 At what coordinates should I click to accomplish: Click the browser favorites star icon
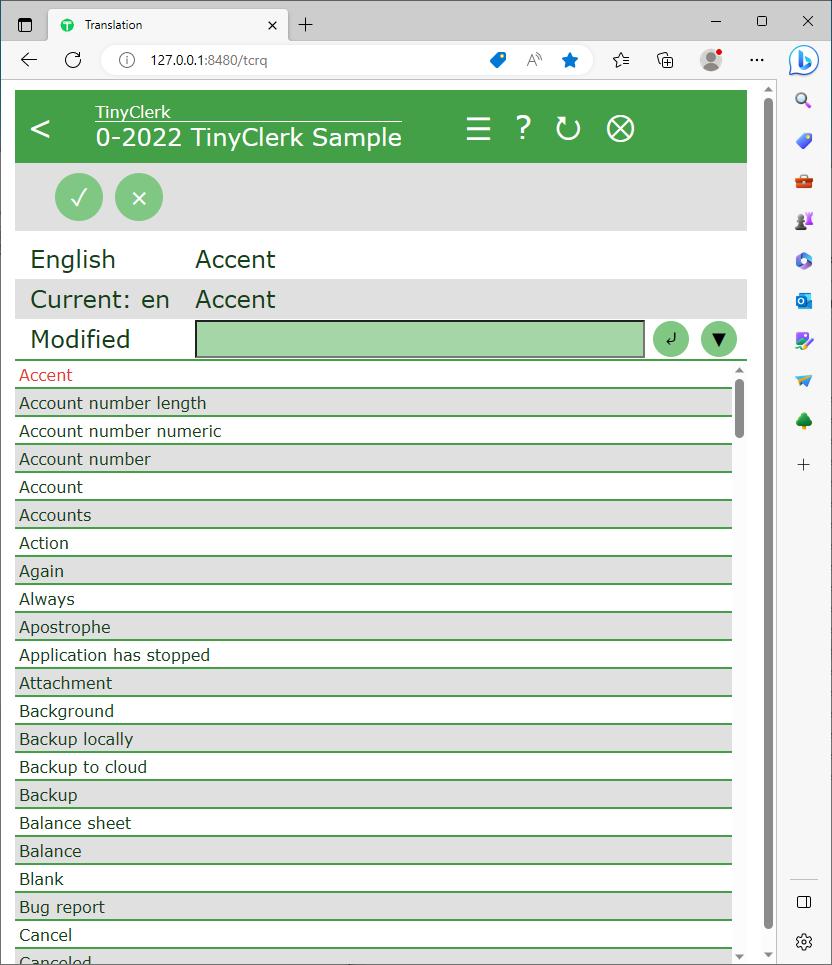tap(570, 60)
